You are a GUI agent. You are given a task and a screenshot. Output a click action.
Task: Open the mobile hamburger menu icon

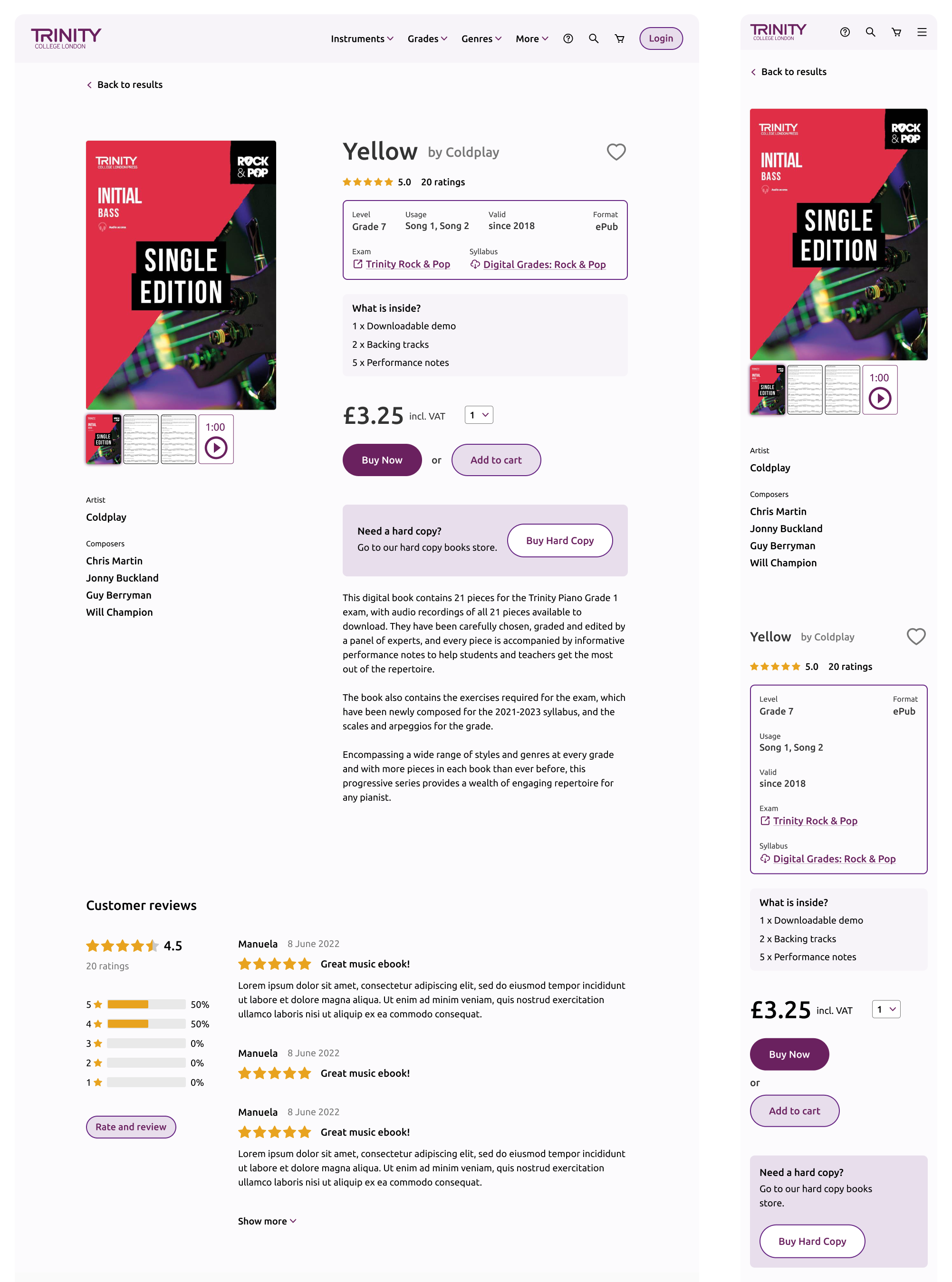[922, 32]
